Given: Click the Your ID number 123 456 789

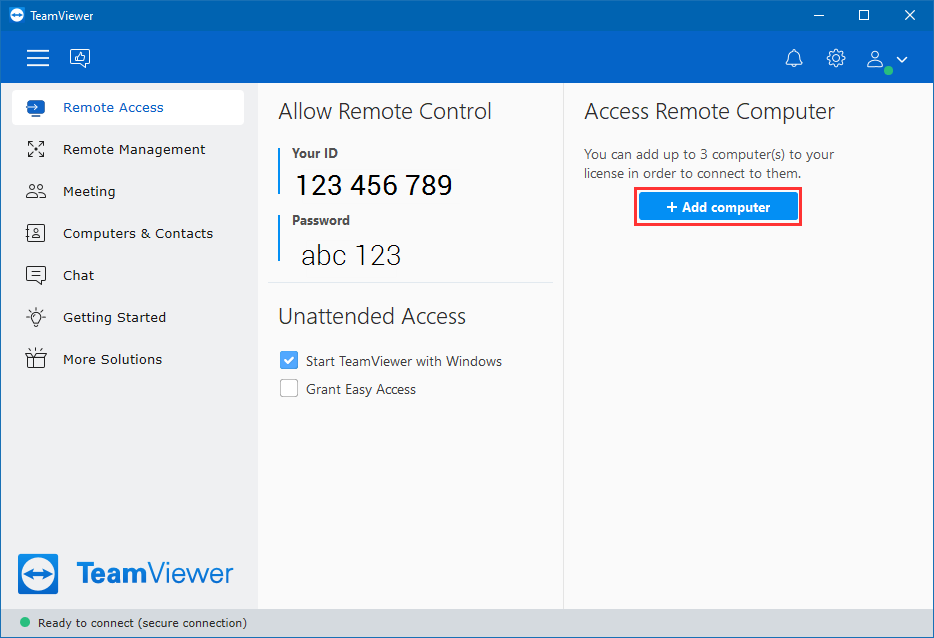Looking at the screenshot, I should (374, 185).
